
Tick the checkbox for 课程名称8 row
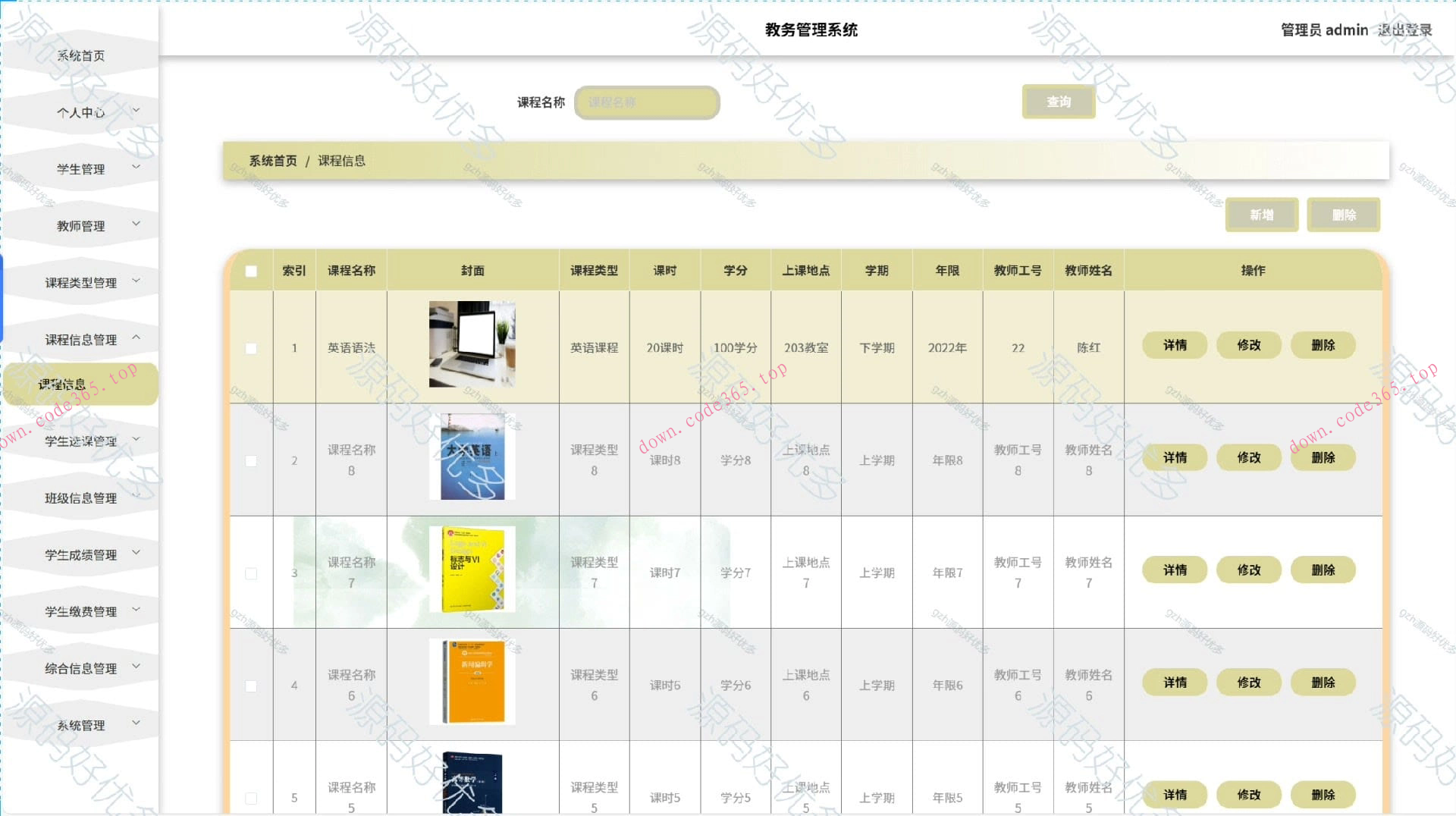tap(251, 460)
